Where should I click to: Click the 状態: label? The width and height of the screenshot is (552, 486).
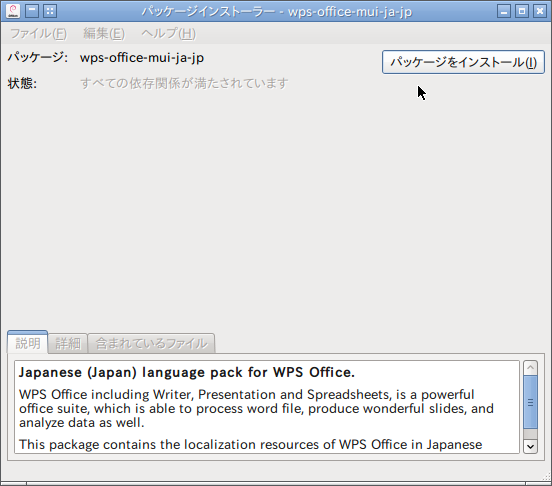click(x=22, y=83)
